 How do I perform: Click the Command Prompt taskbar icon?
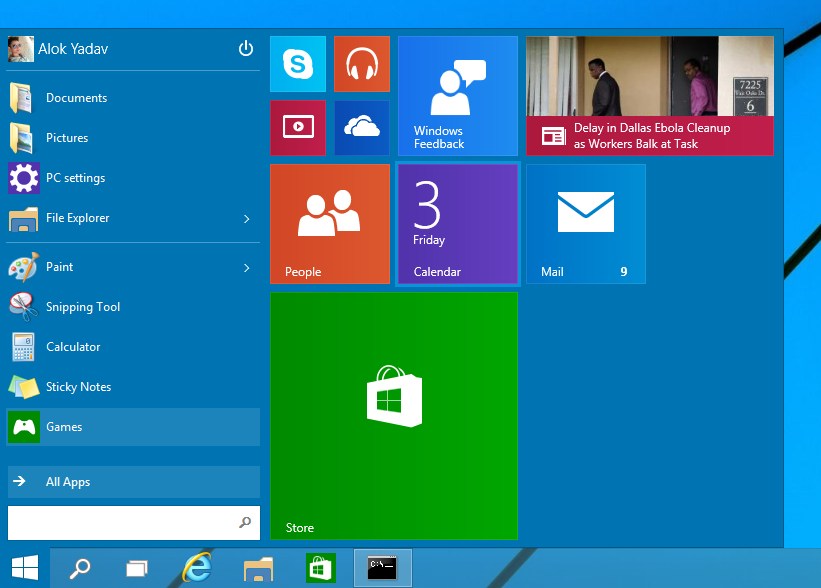tap(382, 568)
